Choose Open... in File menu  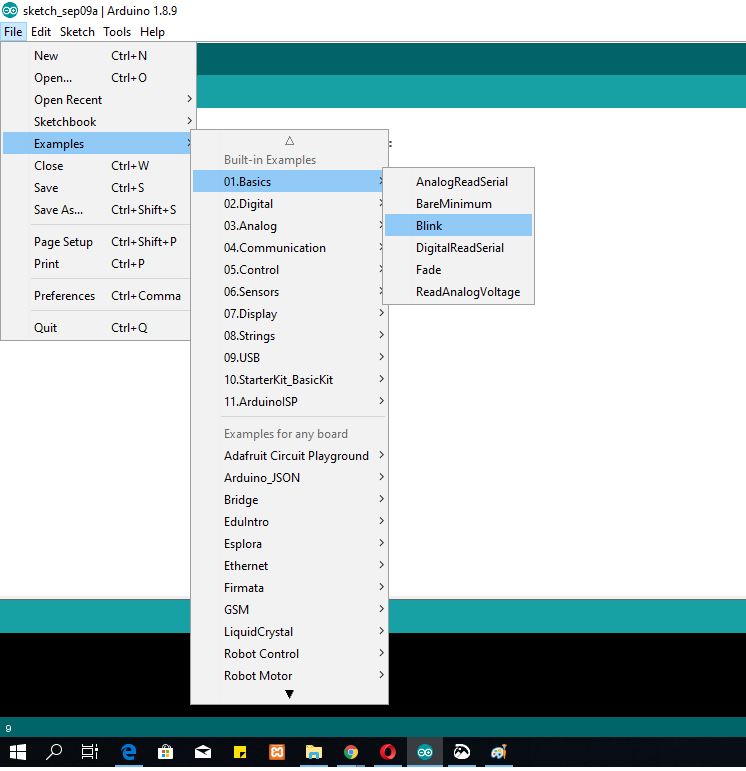pos(96,78)
